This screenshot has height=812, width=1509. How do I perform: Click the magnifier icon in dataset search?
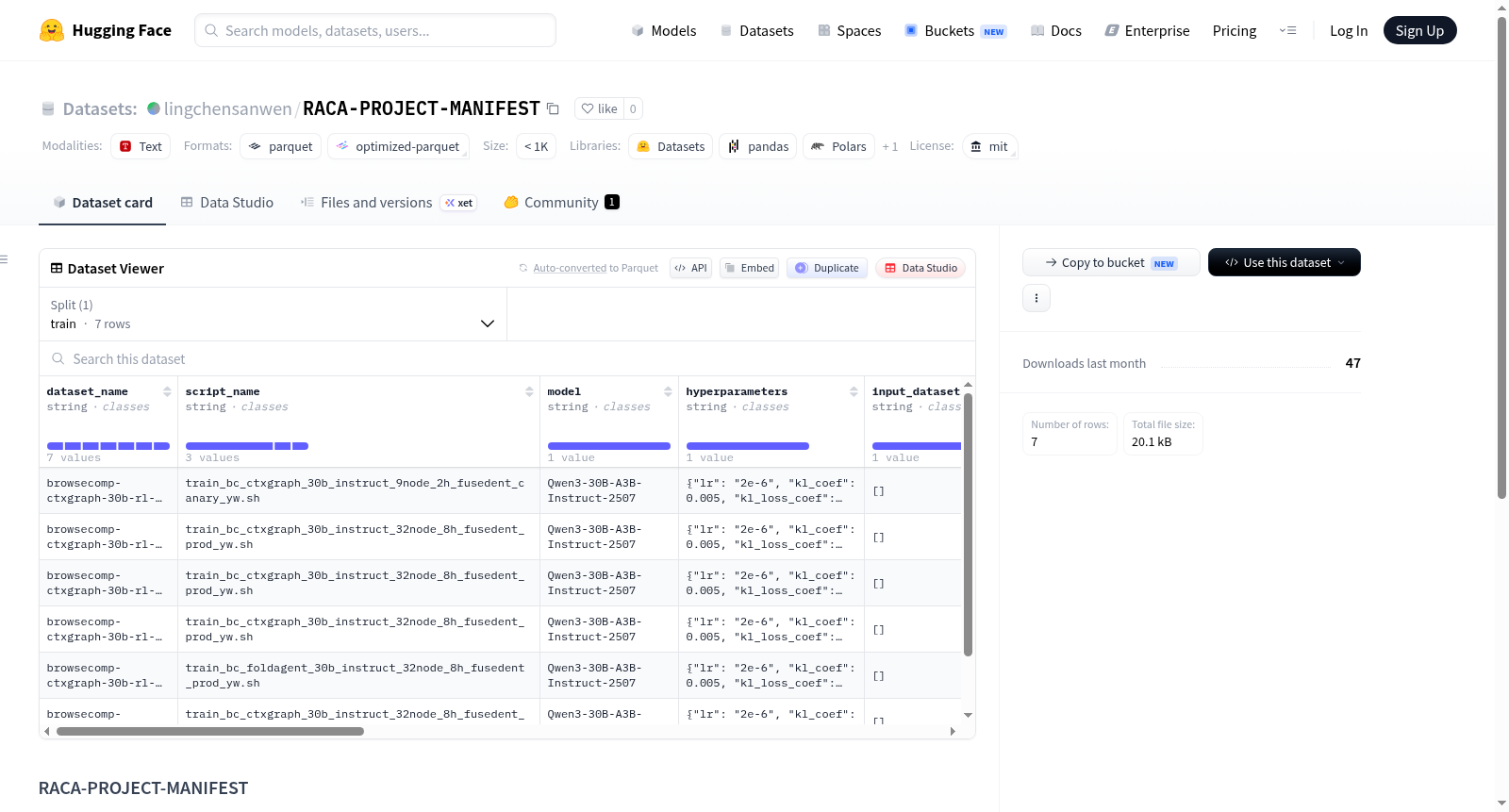tap(58, 359)
